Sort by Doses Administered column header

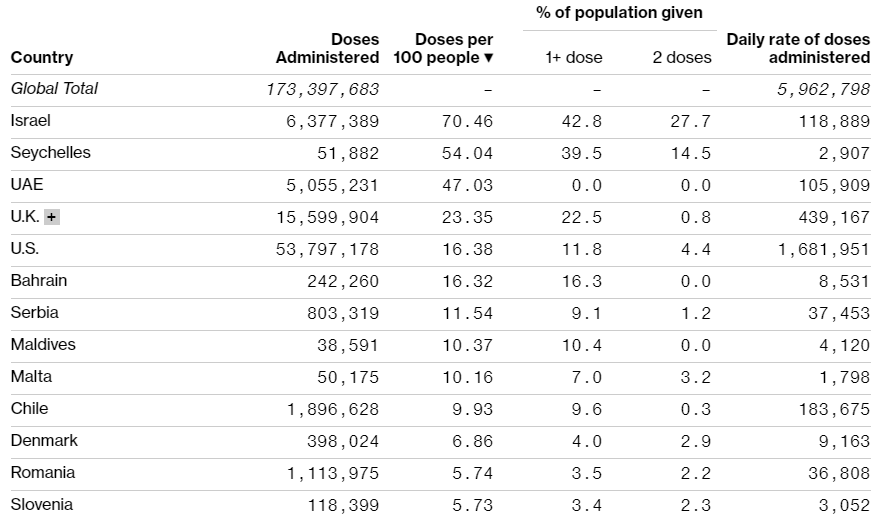[328, 49]
